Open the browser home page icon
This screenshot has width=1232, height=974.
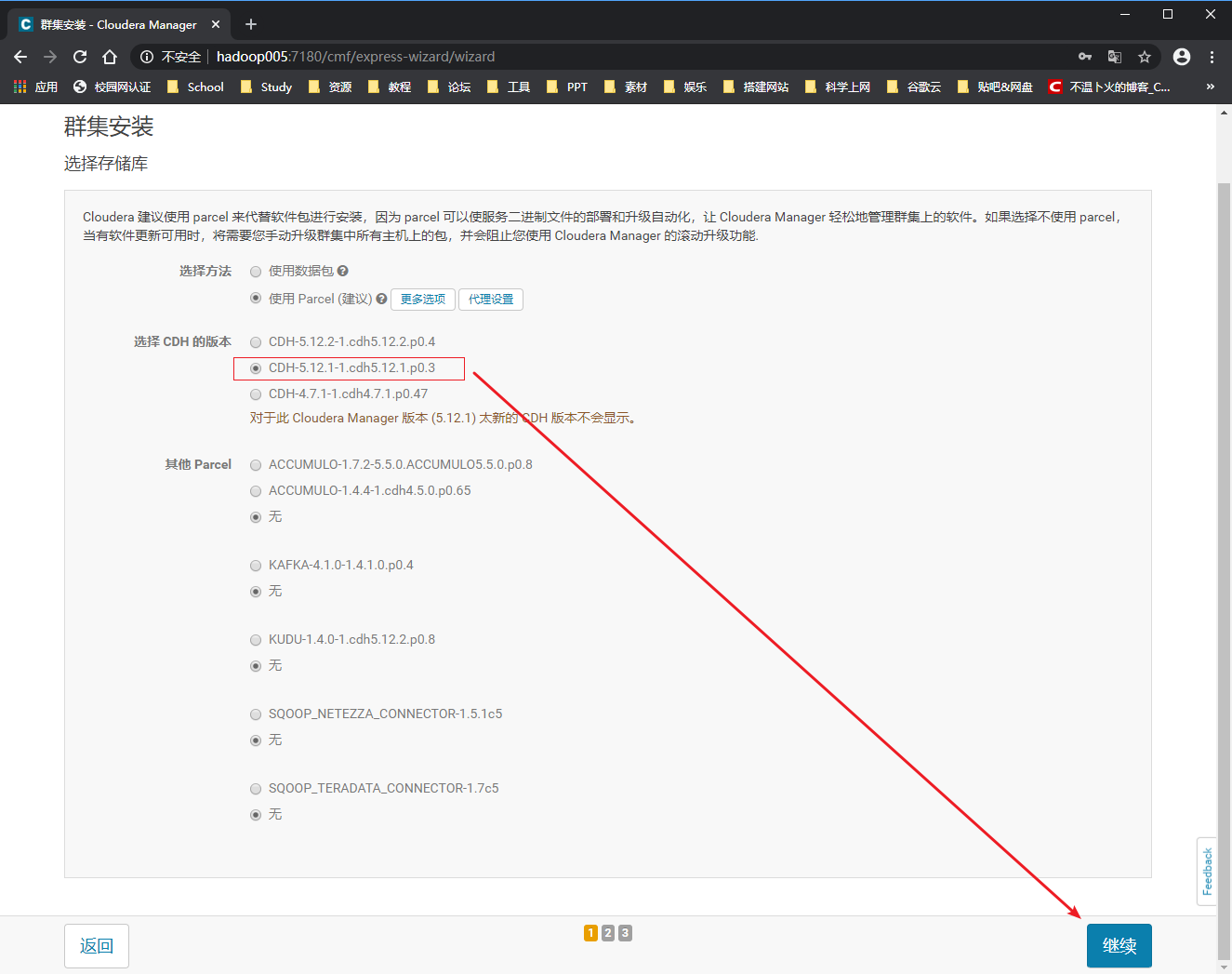(110, 57)
